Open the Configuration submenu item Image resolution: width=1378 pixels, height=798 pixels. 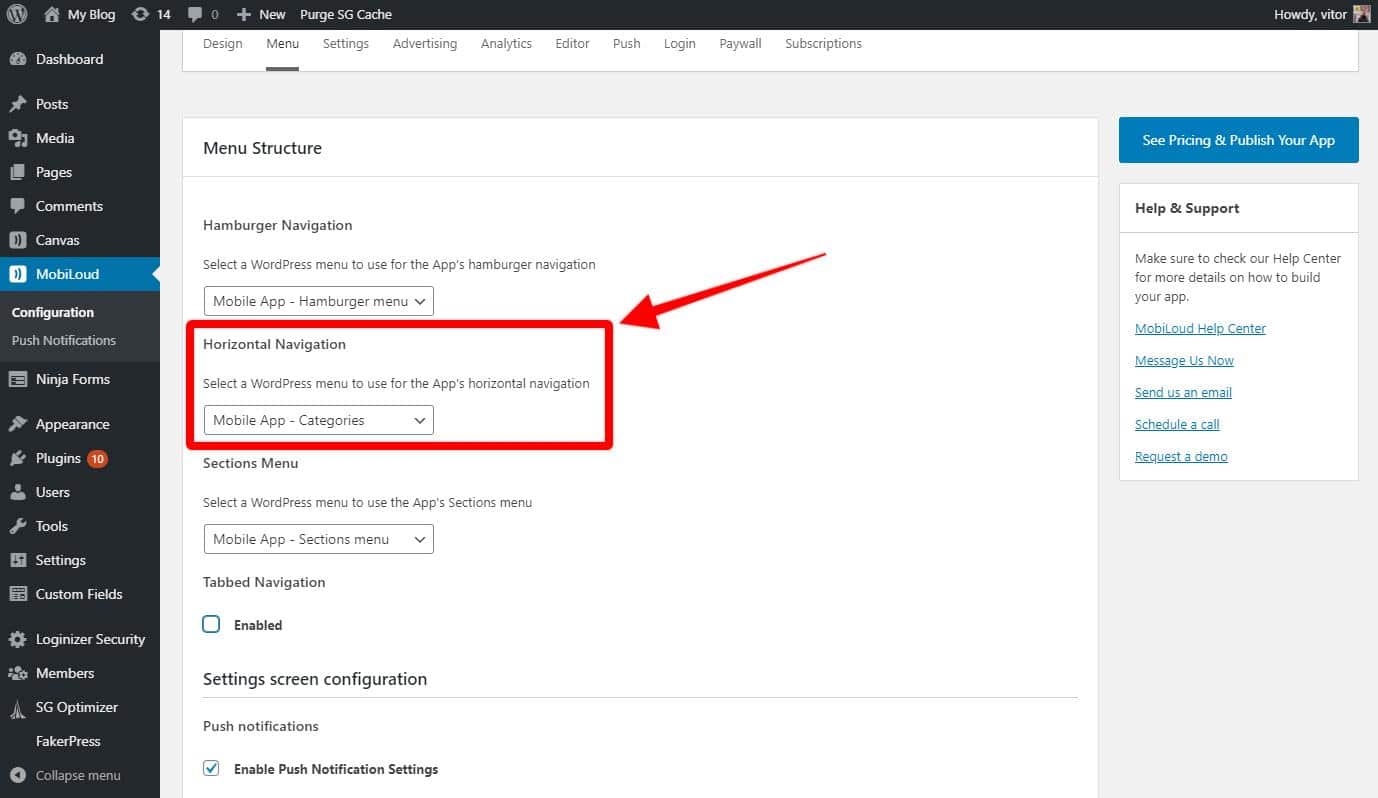53,312
